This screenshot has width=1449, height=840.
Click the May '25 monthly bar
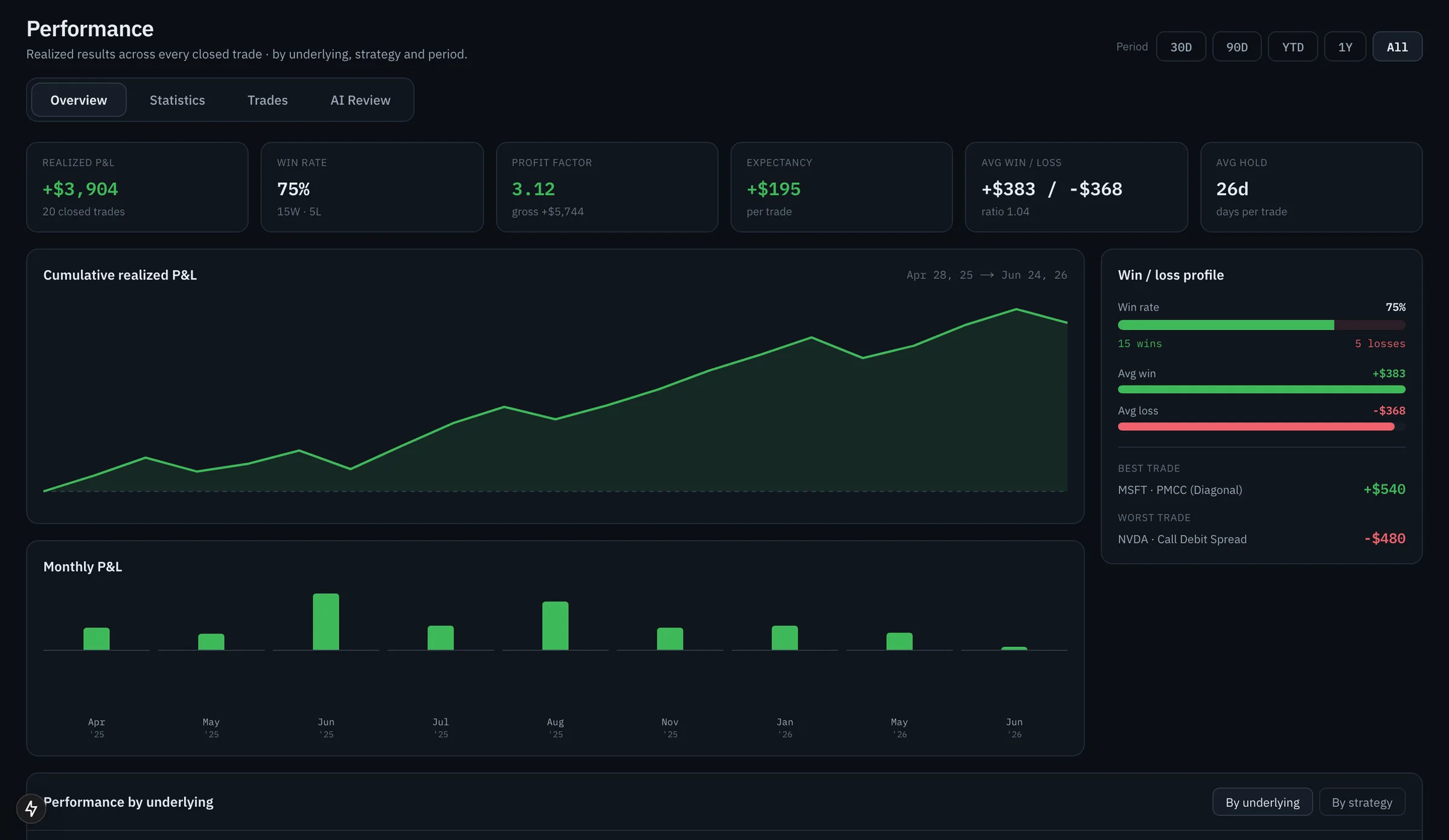coord(211,641)
